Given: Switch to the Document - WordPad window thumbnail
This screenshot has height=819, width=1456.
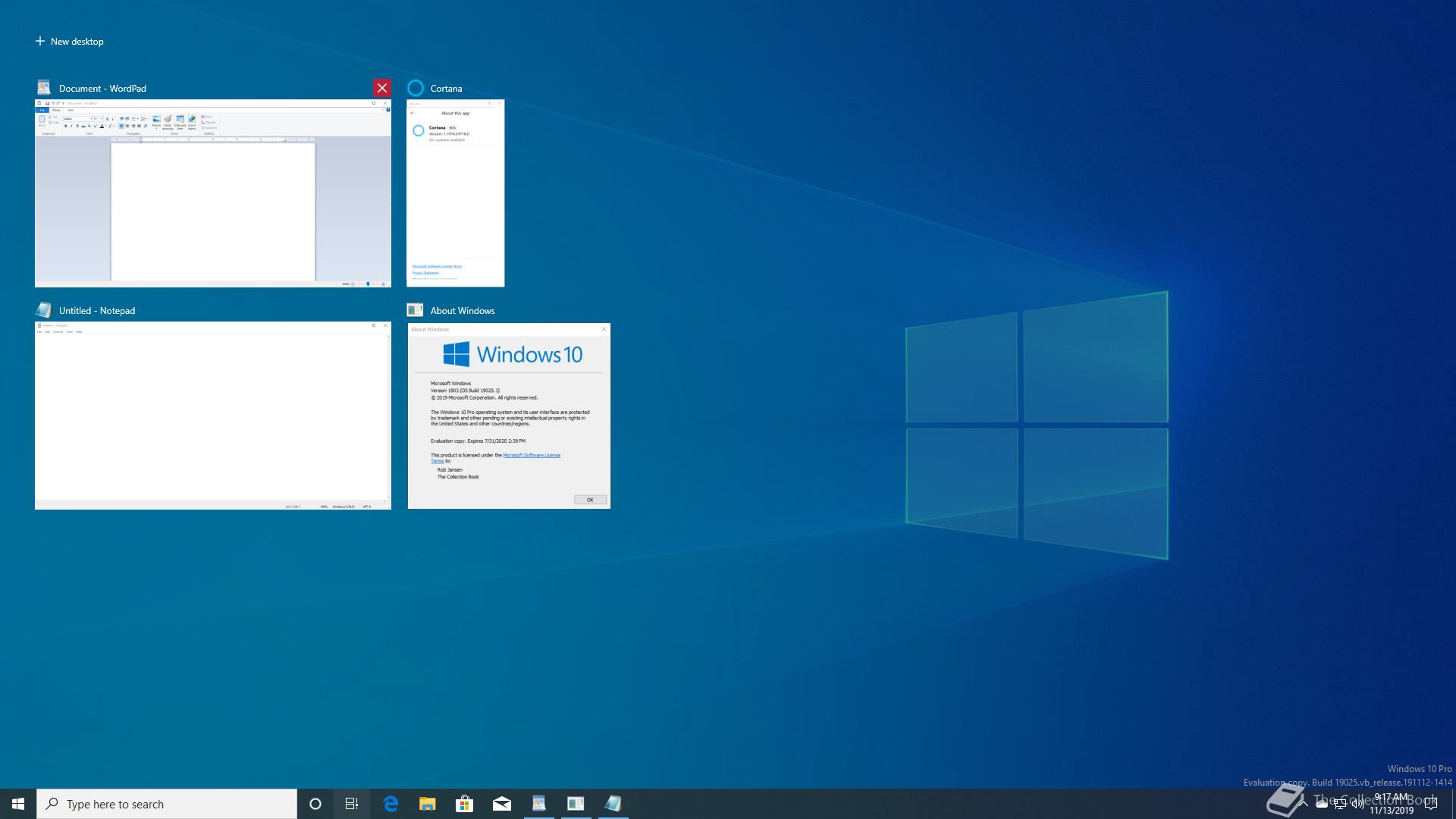Looking at the screenshot, I should [213, 193].
